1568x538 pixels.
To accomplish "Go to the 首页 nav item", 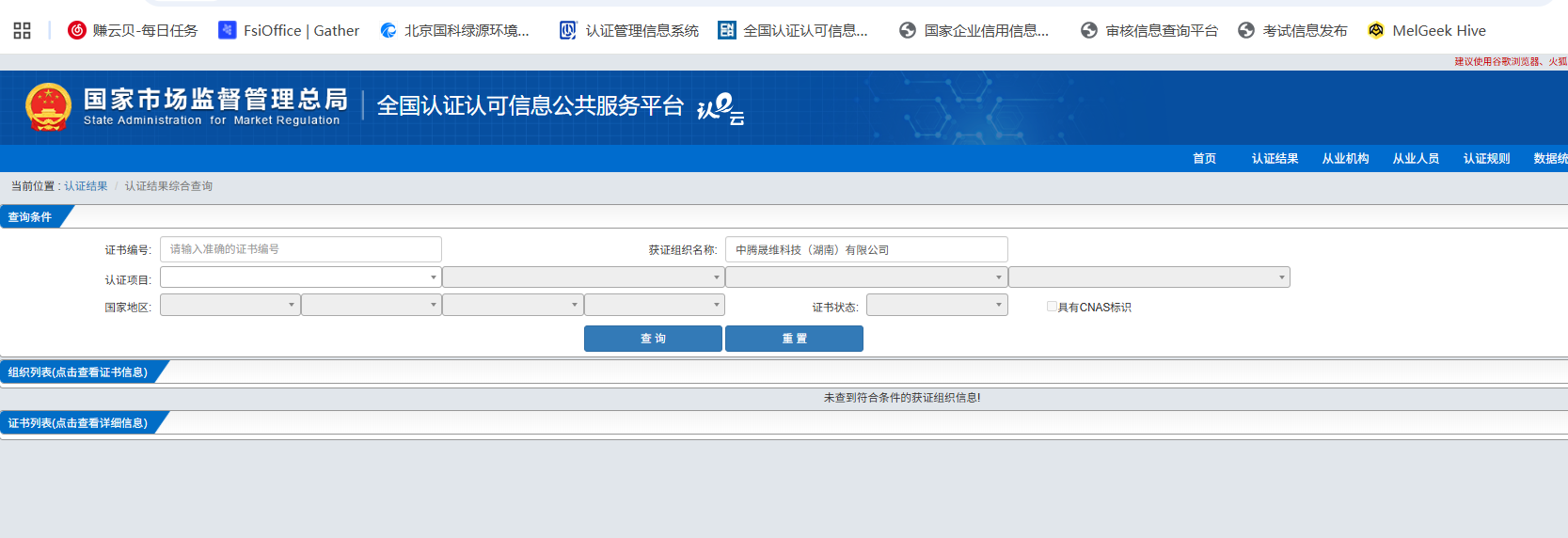I will pos(1204,158).
